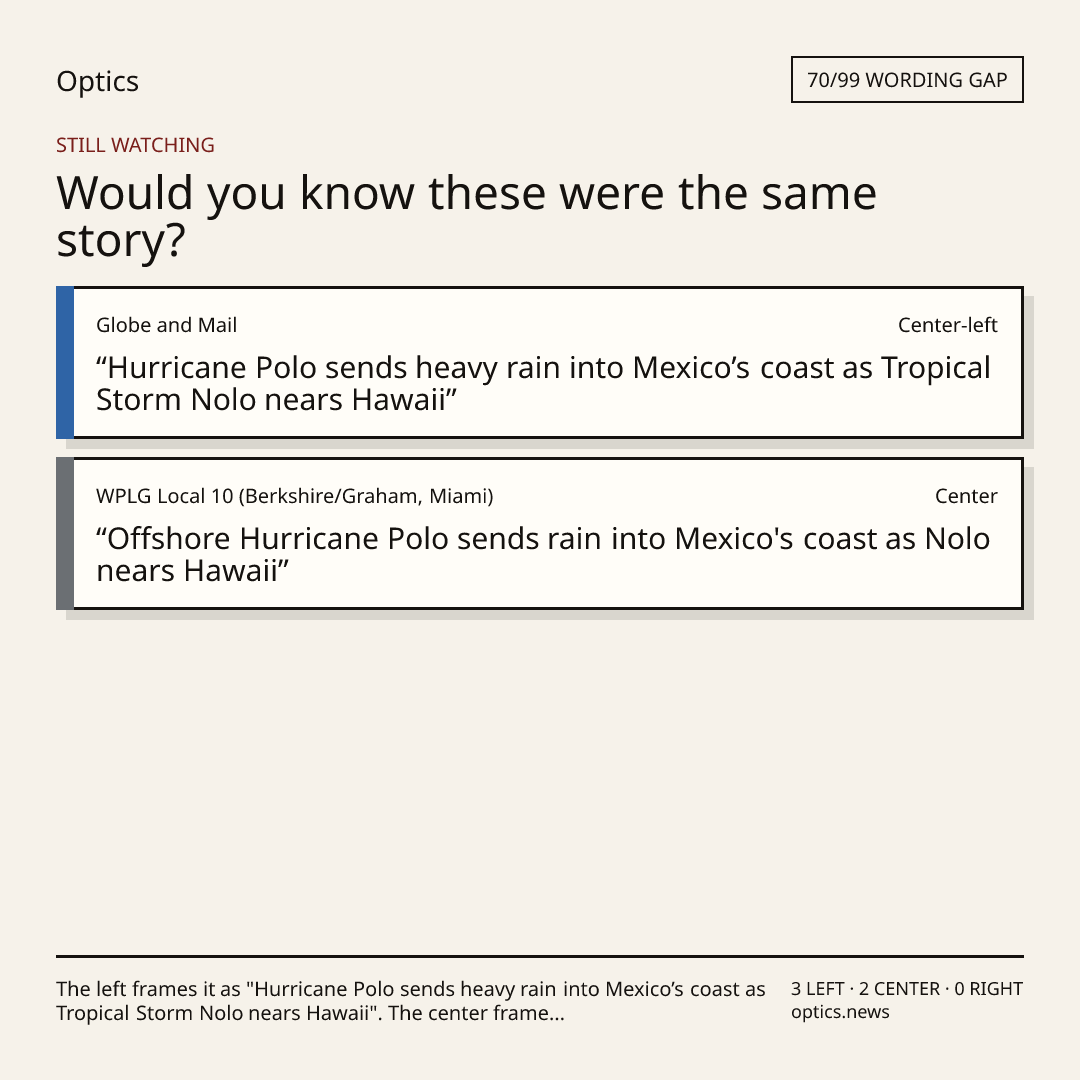Click the Optics logo text
This screenshot has height=1080, width=1080.
(x=97, y=81)
